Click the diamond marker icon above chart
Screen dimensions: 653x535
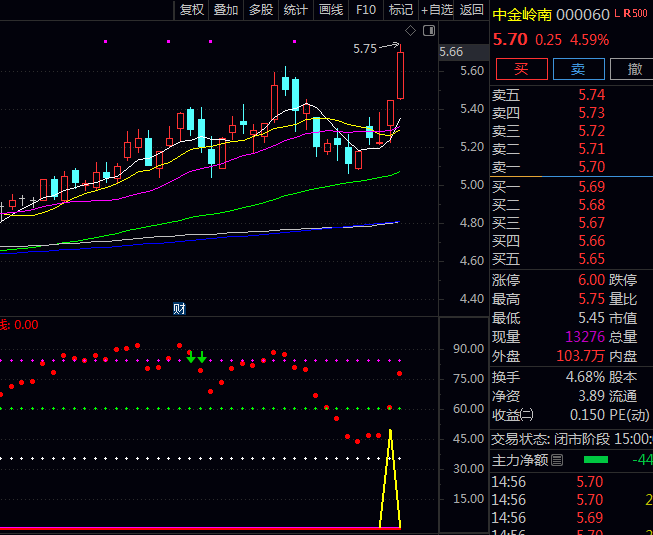tap(410, 31)
